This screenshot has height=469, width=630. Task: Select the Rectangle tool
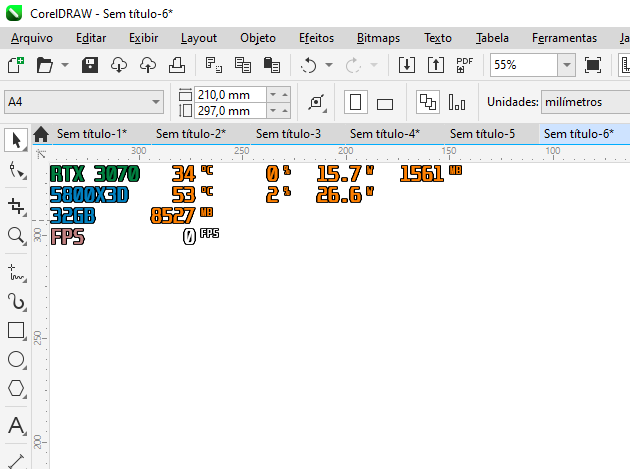pos(16,330)
